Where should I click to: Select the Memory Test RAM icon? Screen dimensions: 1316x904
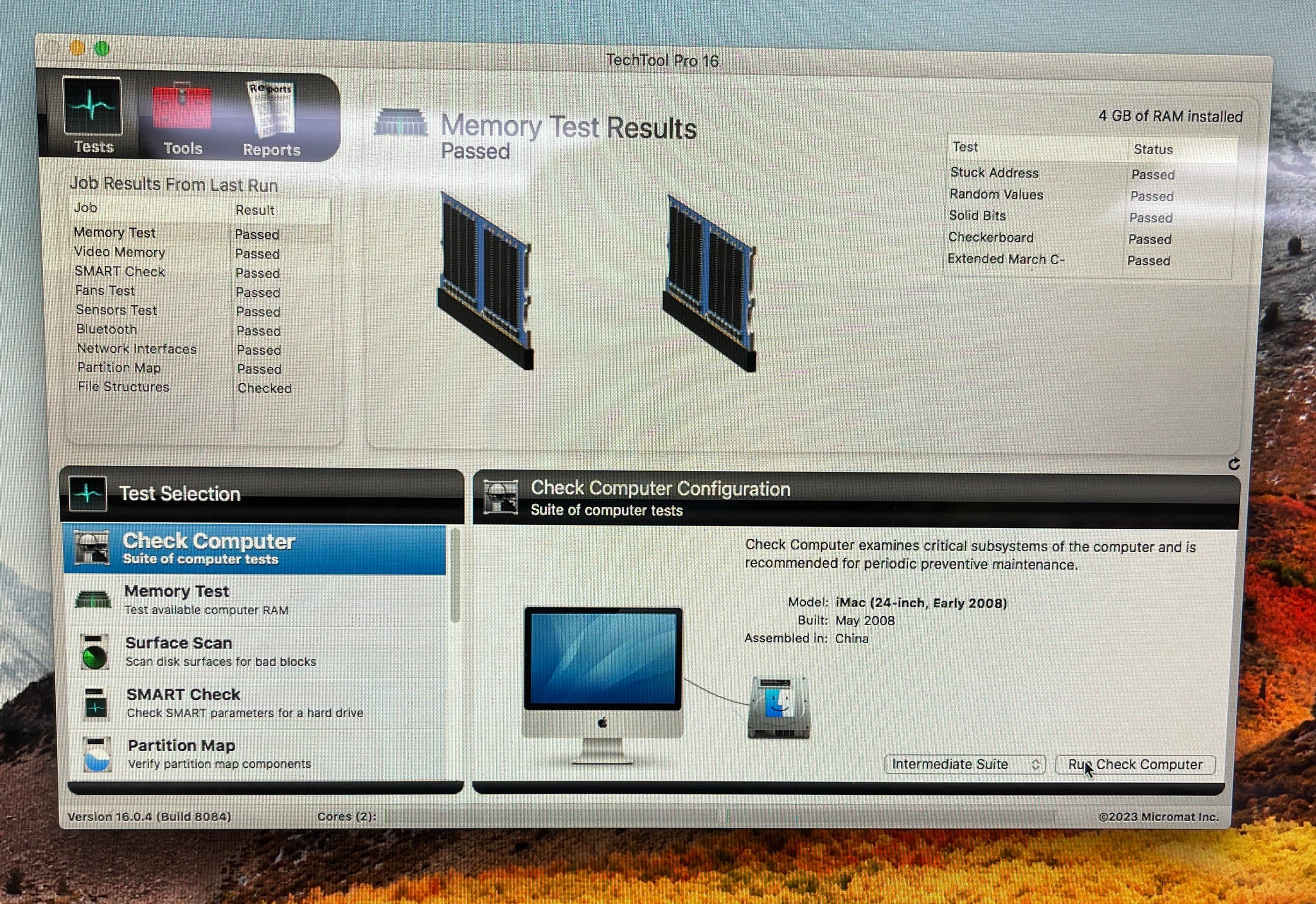coord(94,598)
